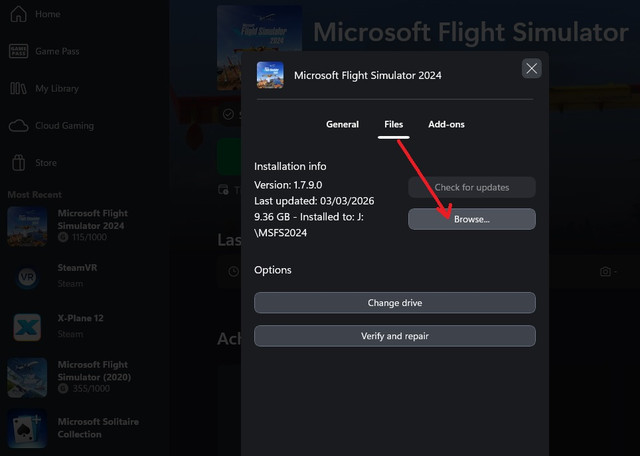Click the clock icon behind the dialog
The width and height of the screenshot is (640, 456).
(x=233, y=271)
